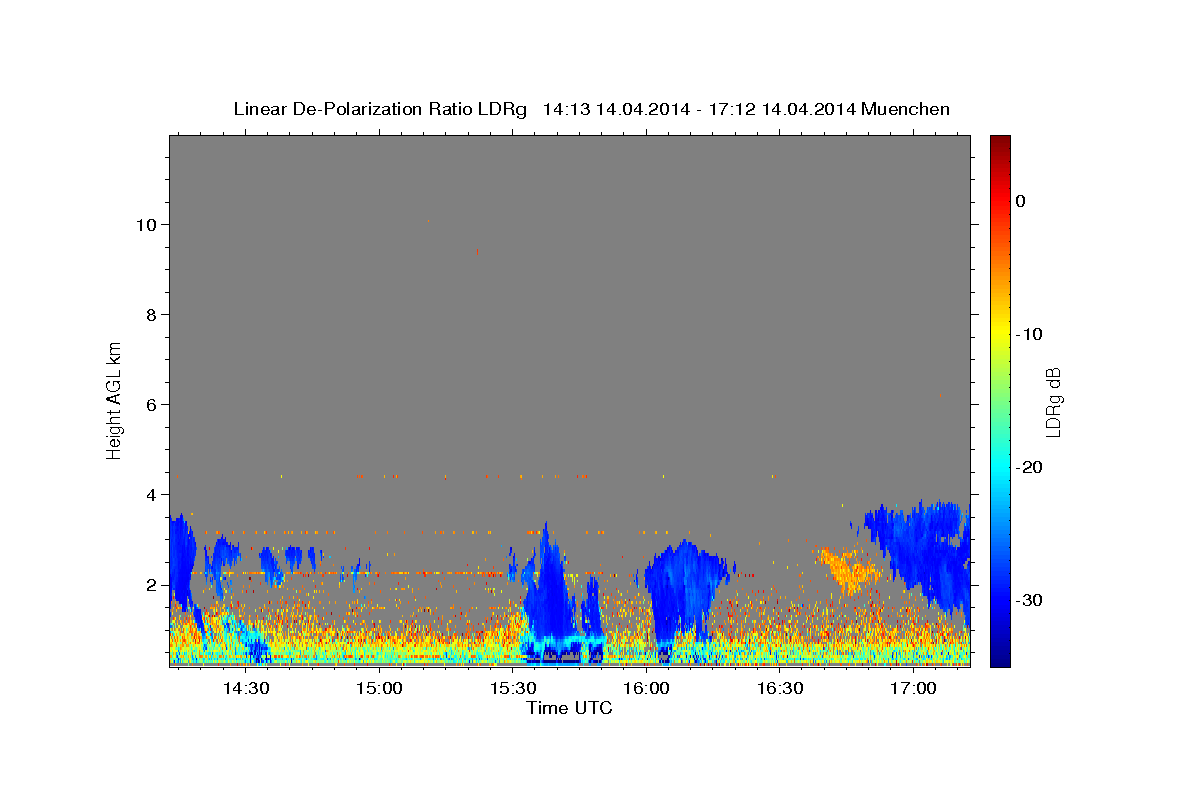Click the height tick label 6
Screen dimensions: 1200x800
(x=153, y=405)
